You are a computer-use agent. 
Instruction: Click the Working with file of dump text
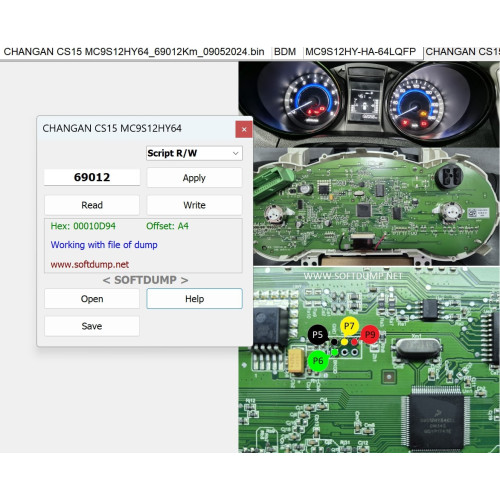(x=104, y=245)
